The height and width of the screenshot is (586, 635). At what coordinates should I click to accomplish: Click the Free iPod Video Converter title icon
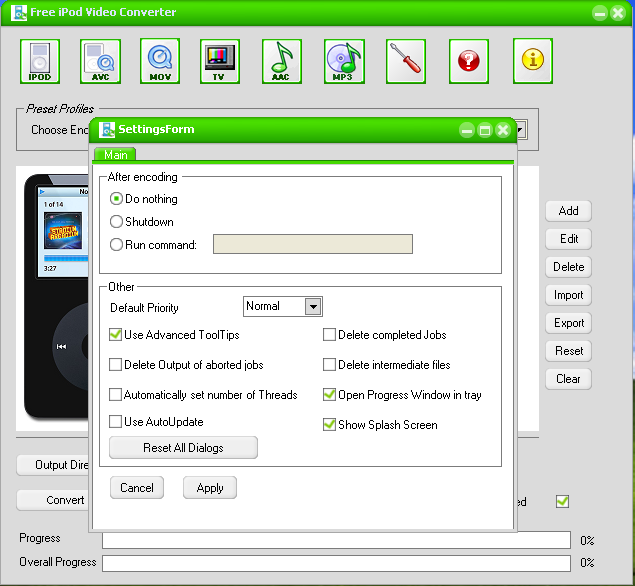point(19,13)
